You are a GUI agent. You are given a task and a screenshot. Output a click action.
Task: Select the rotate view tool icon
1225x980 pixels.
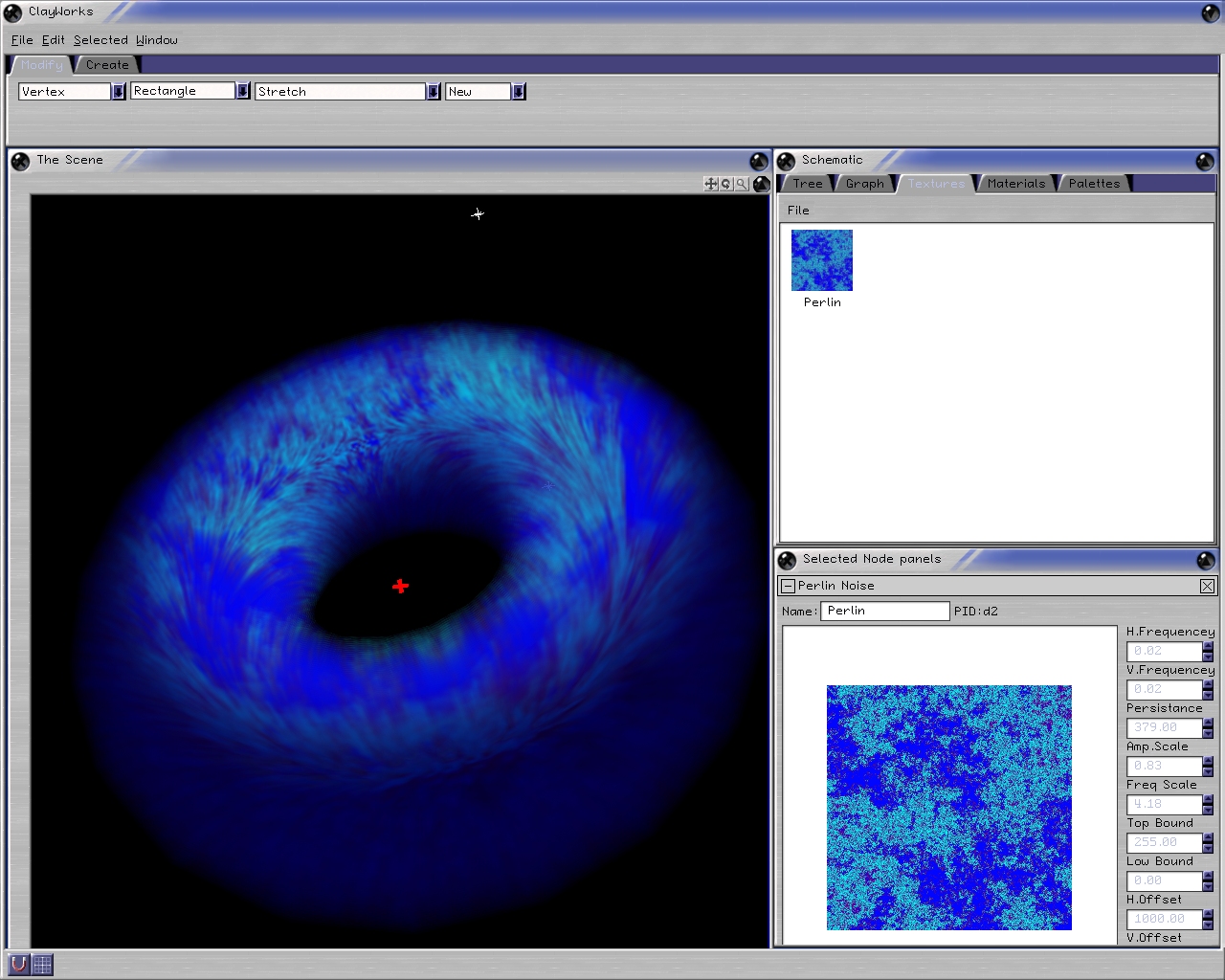click(725, 184)
